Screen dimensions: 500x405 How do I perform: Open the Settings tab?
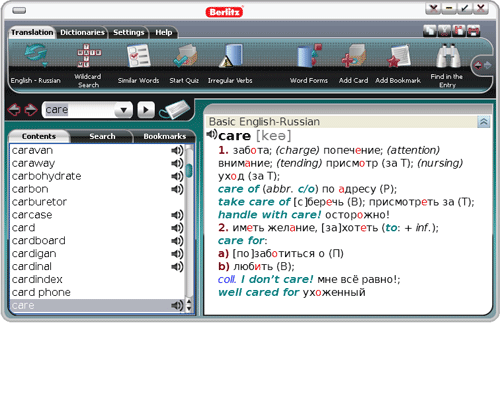(129, 32)
